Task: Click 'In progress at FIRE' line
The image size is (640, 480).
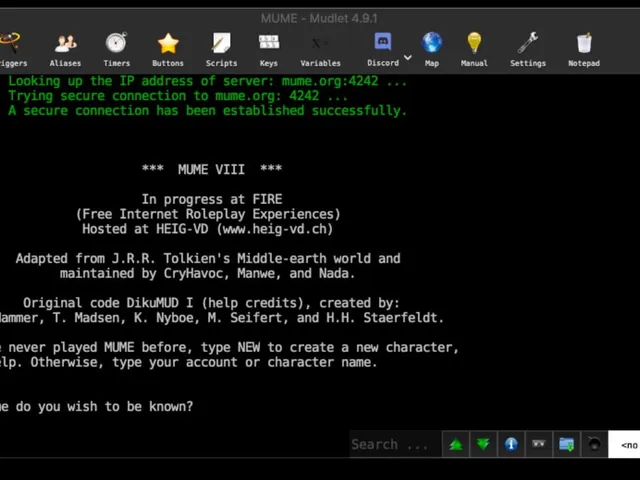Action: [212, 199]
